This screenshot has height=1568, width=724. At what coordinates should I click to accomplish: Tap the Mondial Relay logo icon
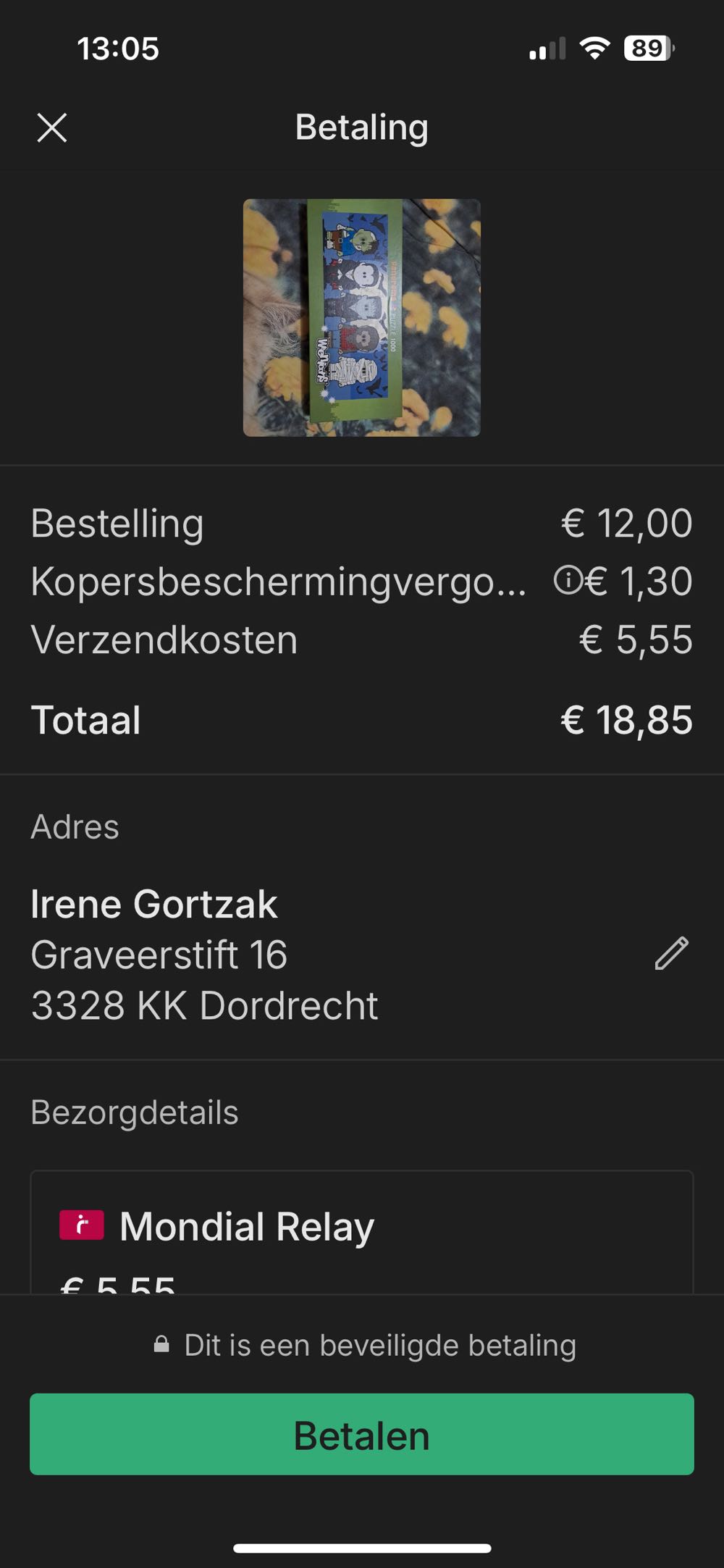82,1225
